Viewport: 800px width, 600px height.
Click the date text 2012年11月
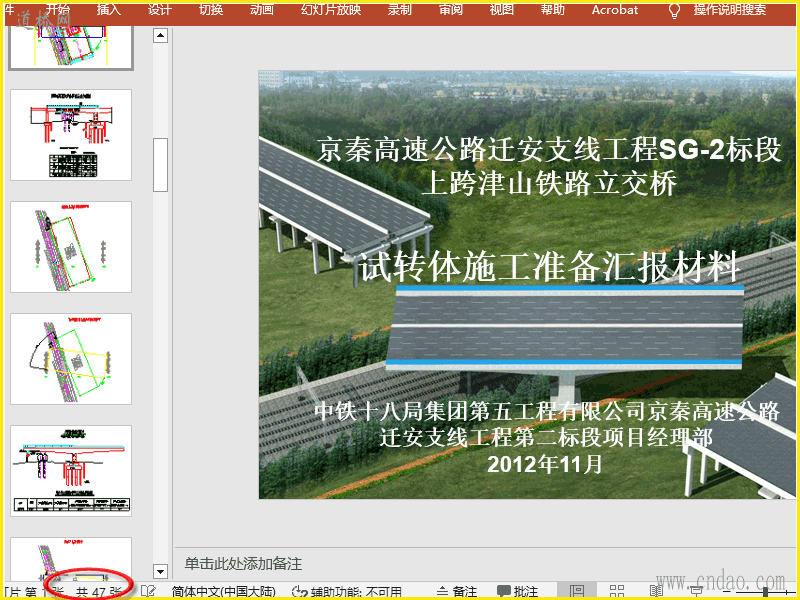[545, 464]
